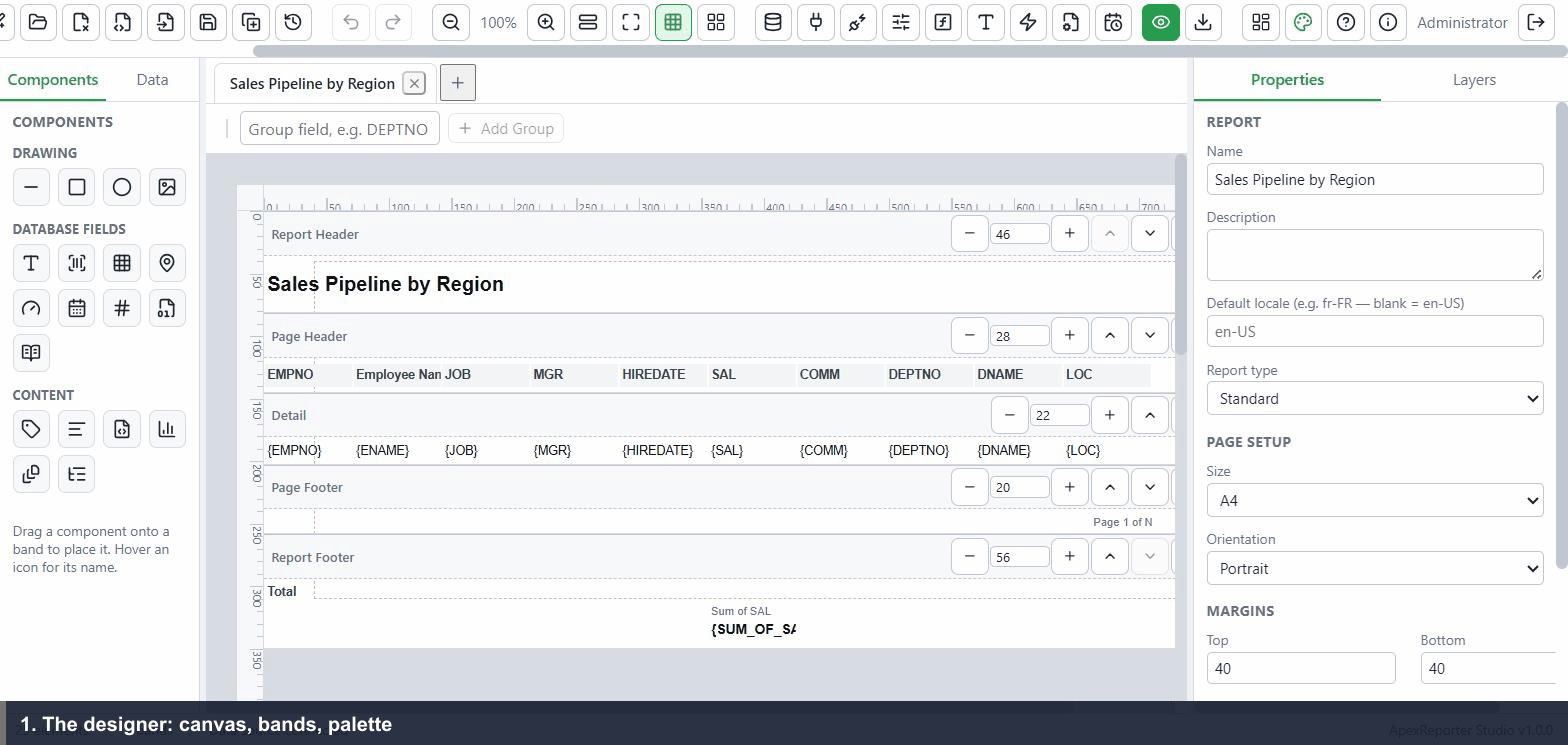Decrease Report Footer band height
This screenshot has height=745, width=1568.
tap(970, 556)
